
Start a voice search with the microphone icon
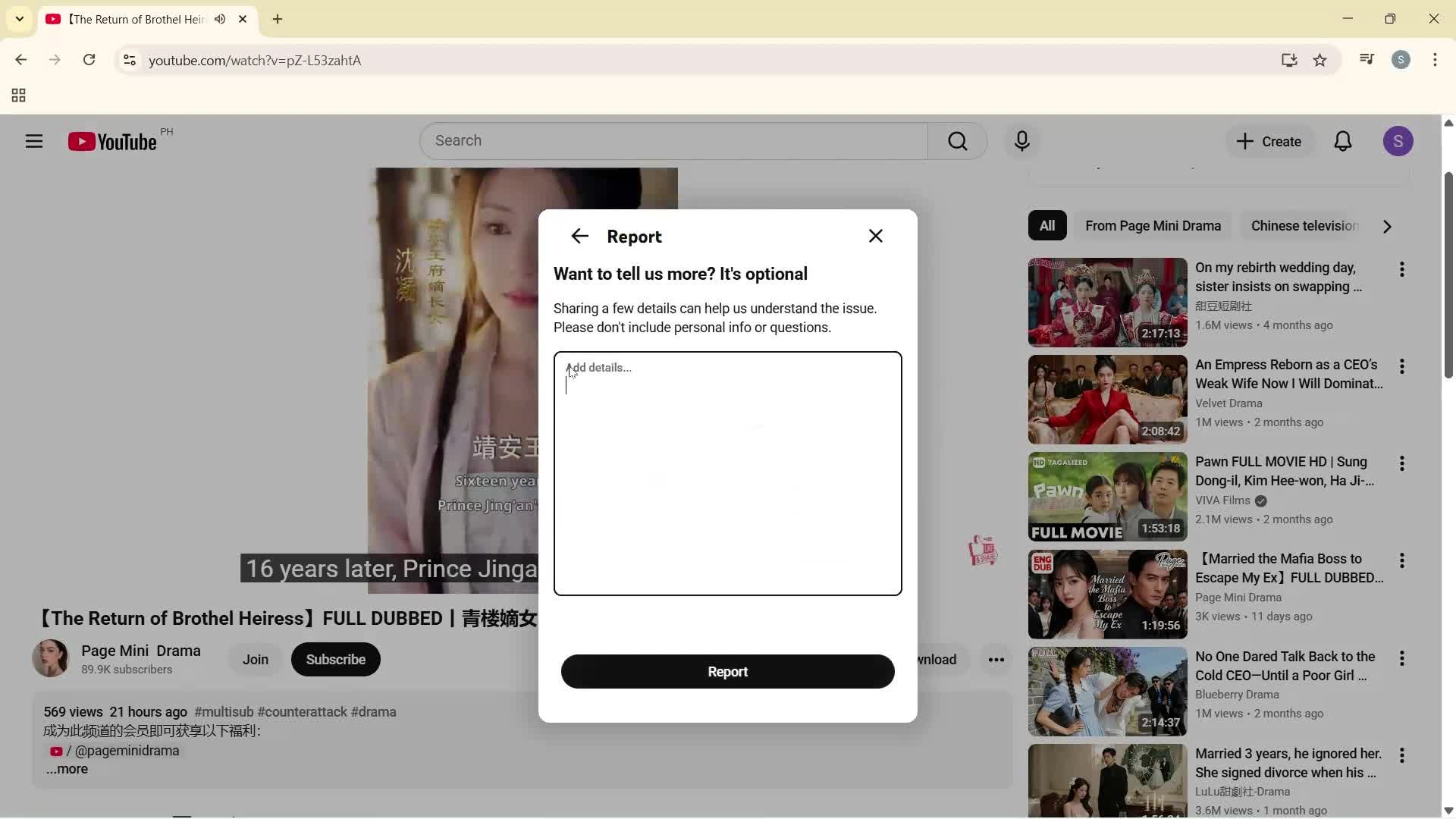click(x=1021, y=141)
